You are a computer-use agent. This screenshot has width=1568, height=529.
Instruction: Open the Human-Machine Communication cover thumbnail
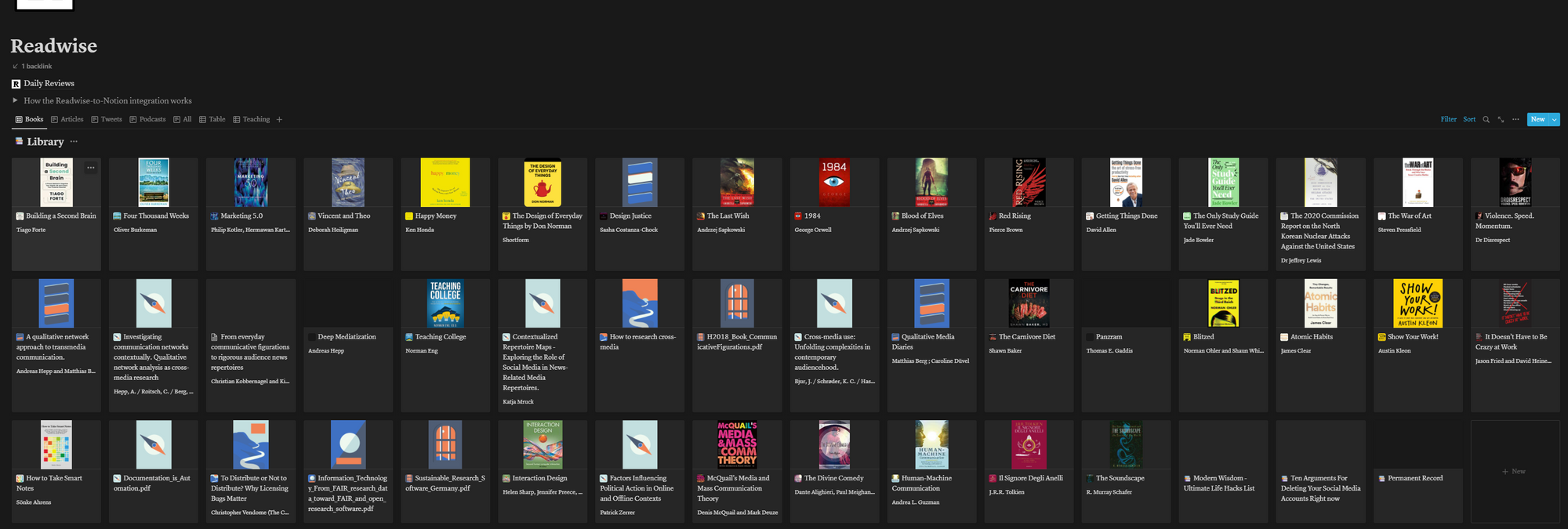[x=931, y=444]
